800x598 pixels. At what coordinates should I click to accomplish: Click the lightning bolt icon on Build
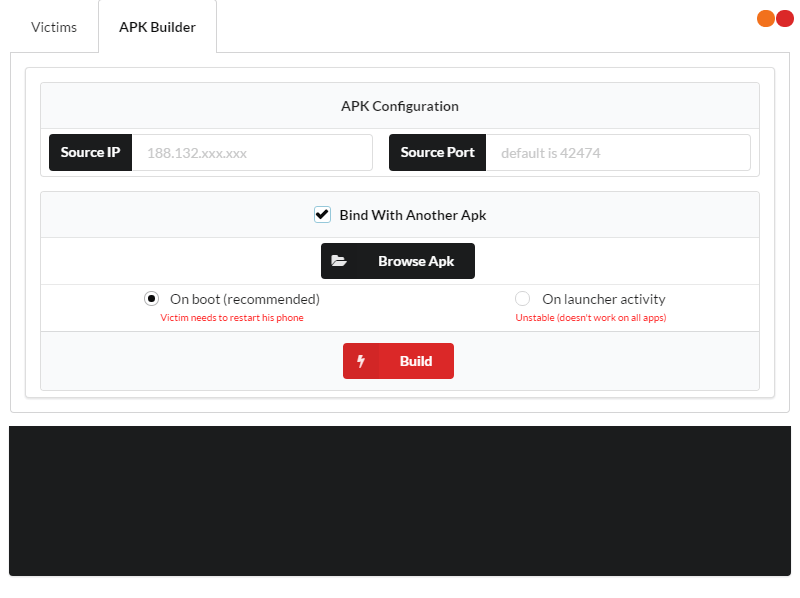(x=361, y=361)
